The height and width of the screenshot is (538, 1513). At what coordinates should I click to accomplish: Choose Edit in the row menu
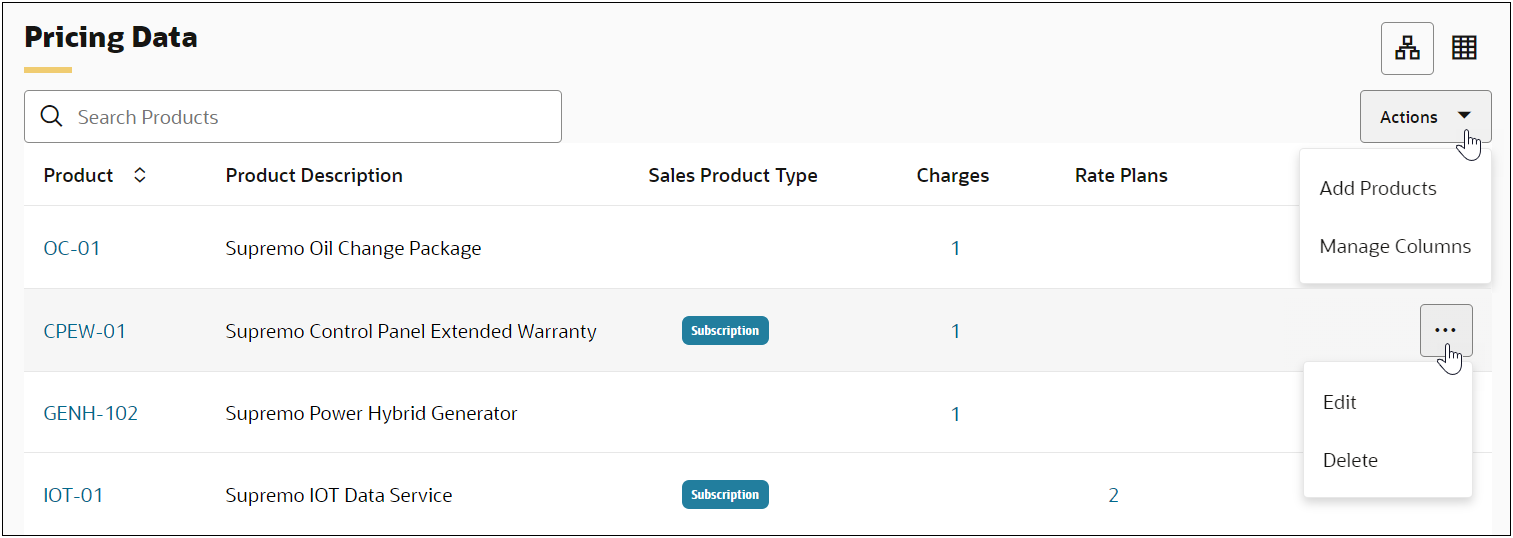(x=1339, y=402)
